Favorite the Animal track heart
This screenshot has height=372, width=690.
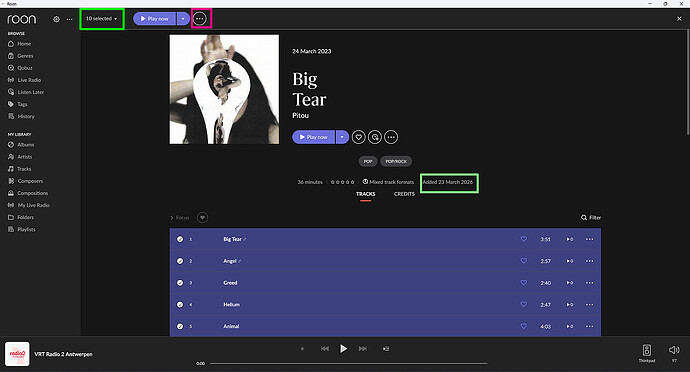pyautogui.click(x=524, y=326)
